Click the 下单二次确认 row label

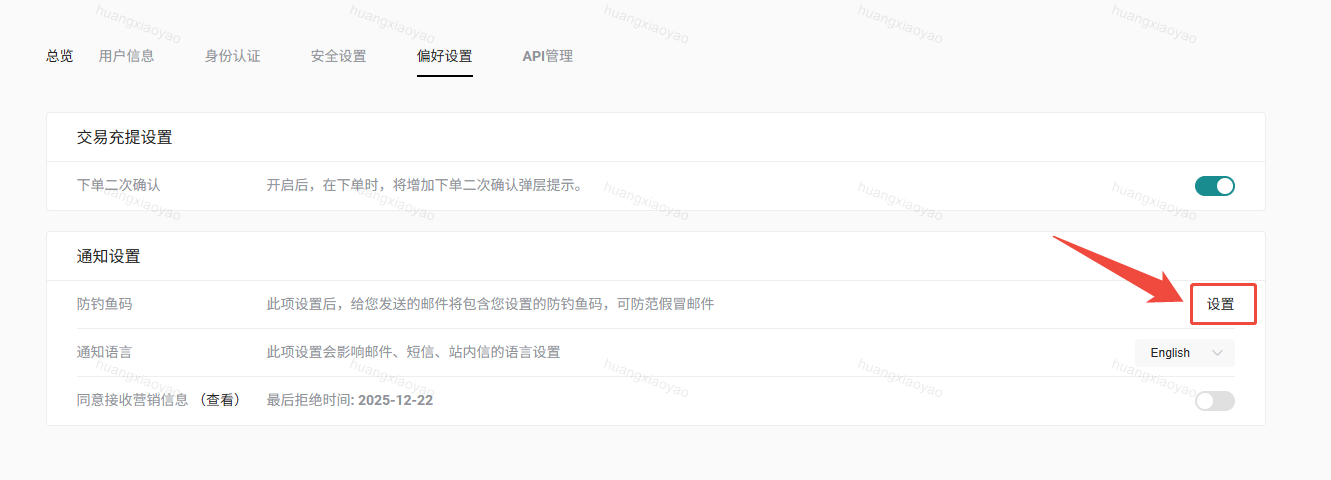118,186
